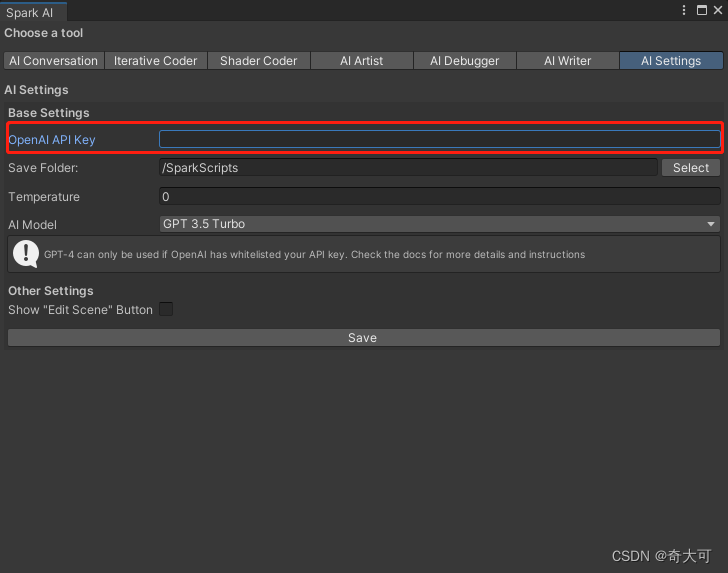Viewport: 728px width, 573px height.
Task: Click the Temperature value field
Action: click(x=439, y=196)
